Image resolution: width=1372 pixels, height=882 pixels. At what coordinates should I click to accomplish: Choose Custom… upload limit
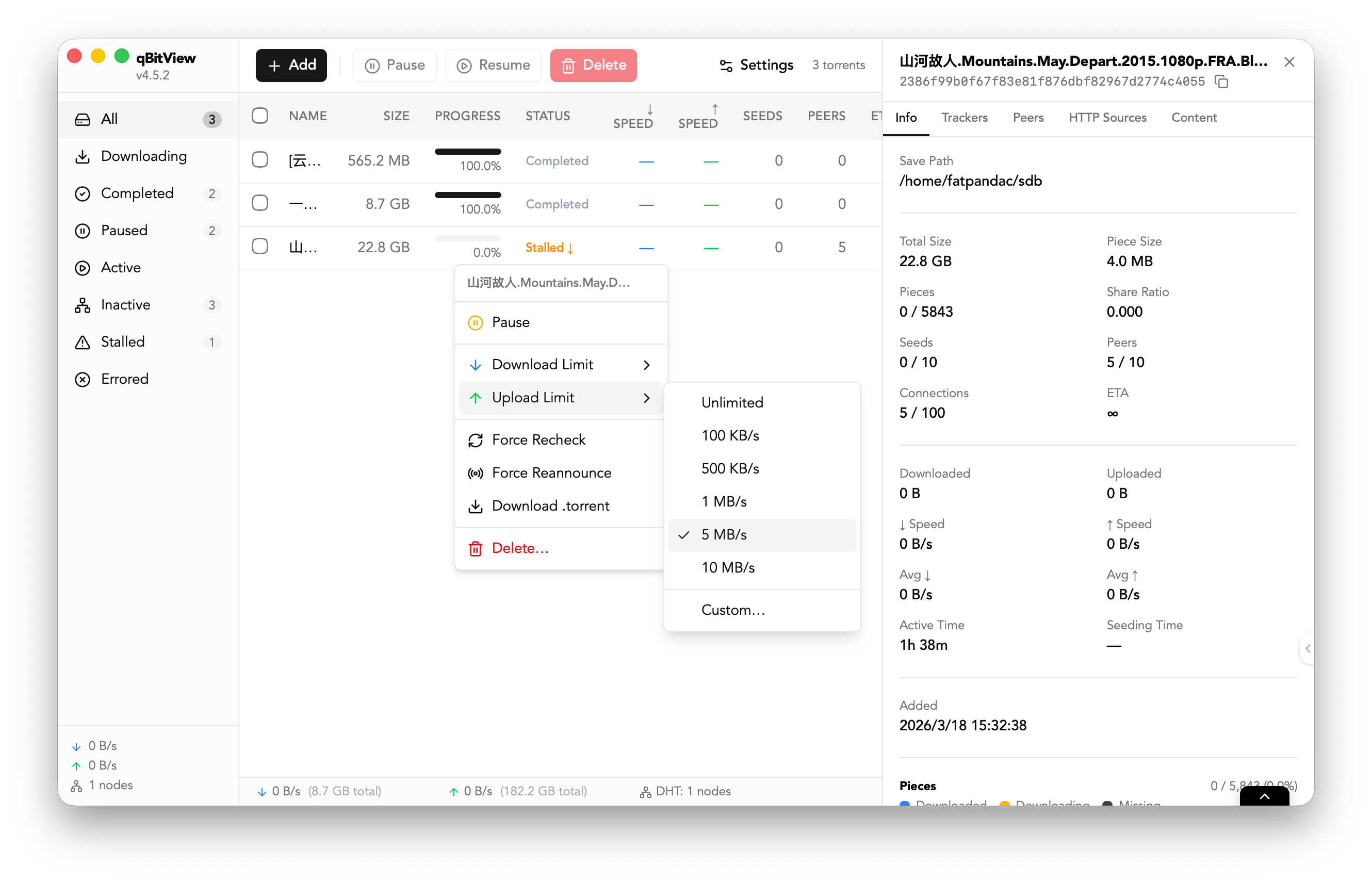(x=762, y=610)
